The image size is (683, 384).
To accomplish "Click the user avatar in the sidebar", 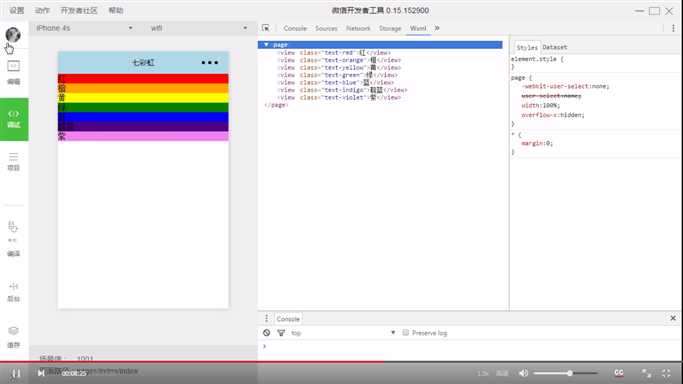I will [13, 35].
